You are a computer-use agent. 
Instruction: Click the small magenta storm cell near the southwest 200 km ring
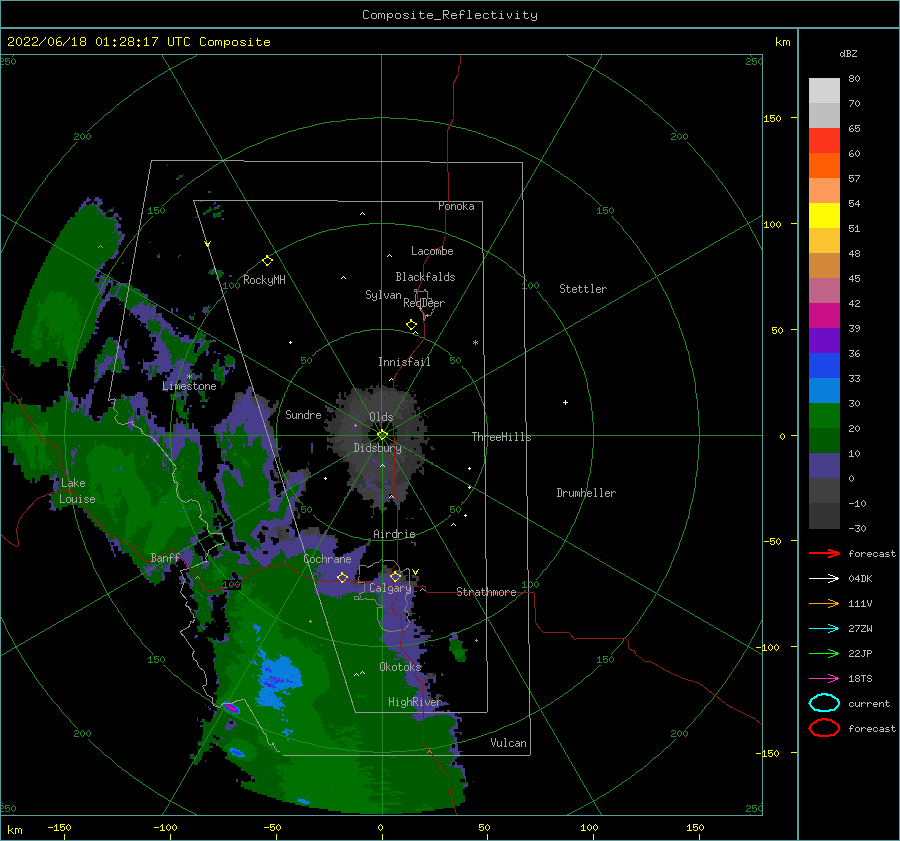(x=231, y=708)
